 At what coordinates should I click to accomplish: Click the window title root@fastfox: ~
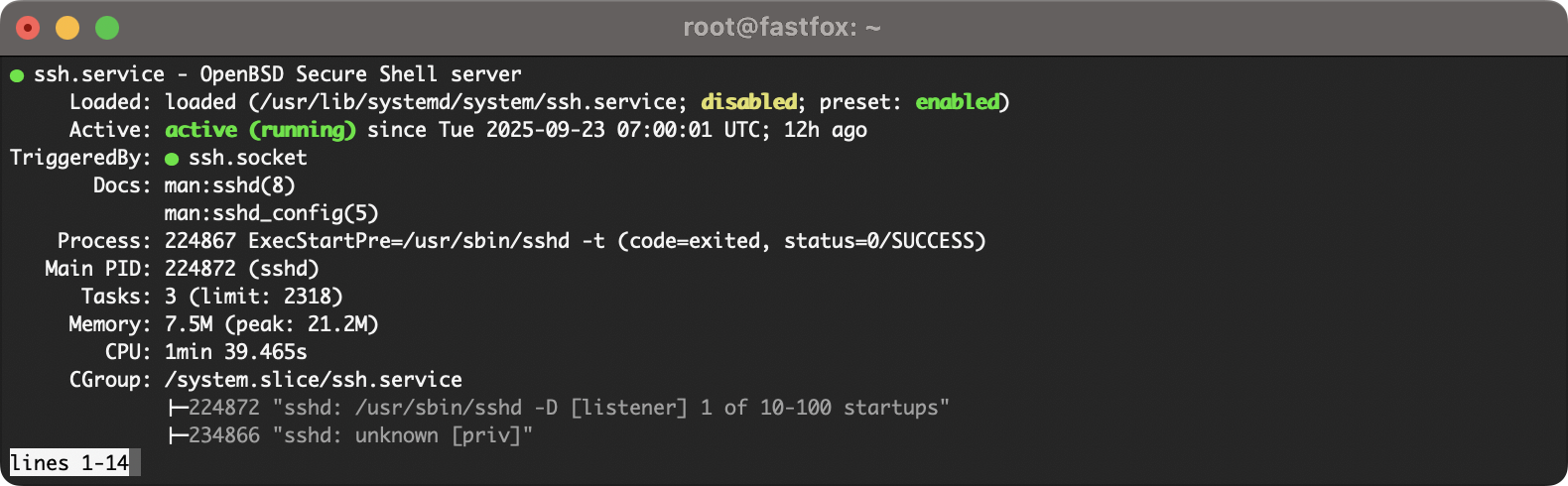pyautogui.click(x=782, y=28)
